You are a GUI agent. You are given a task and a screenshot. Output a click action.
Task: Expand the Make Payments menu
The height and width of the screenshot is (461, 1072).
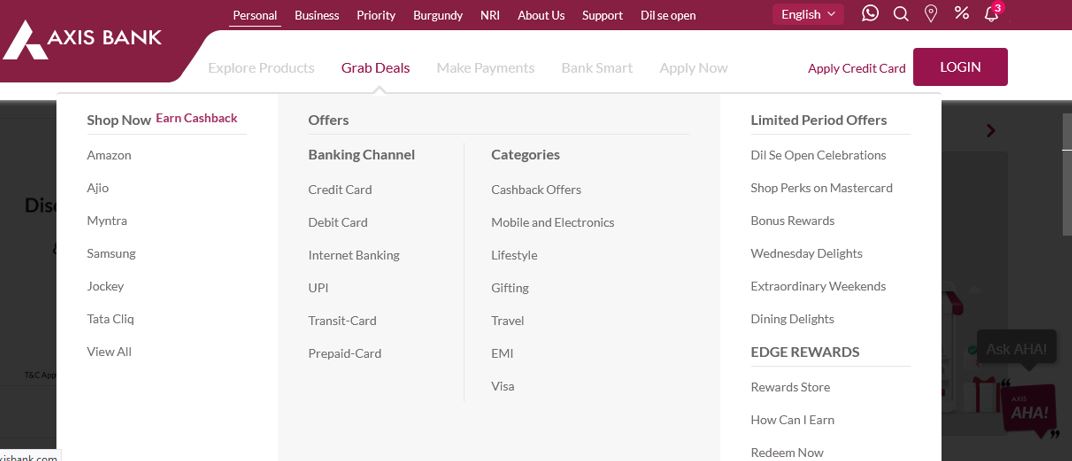[x=485, y=68]
